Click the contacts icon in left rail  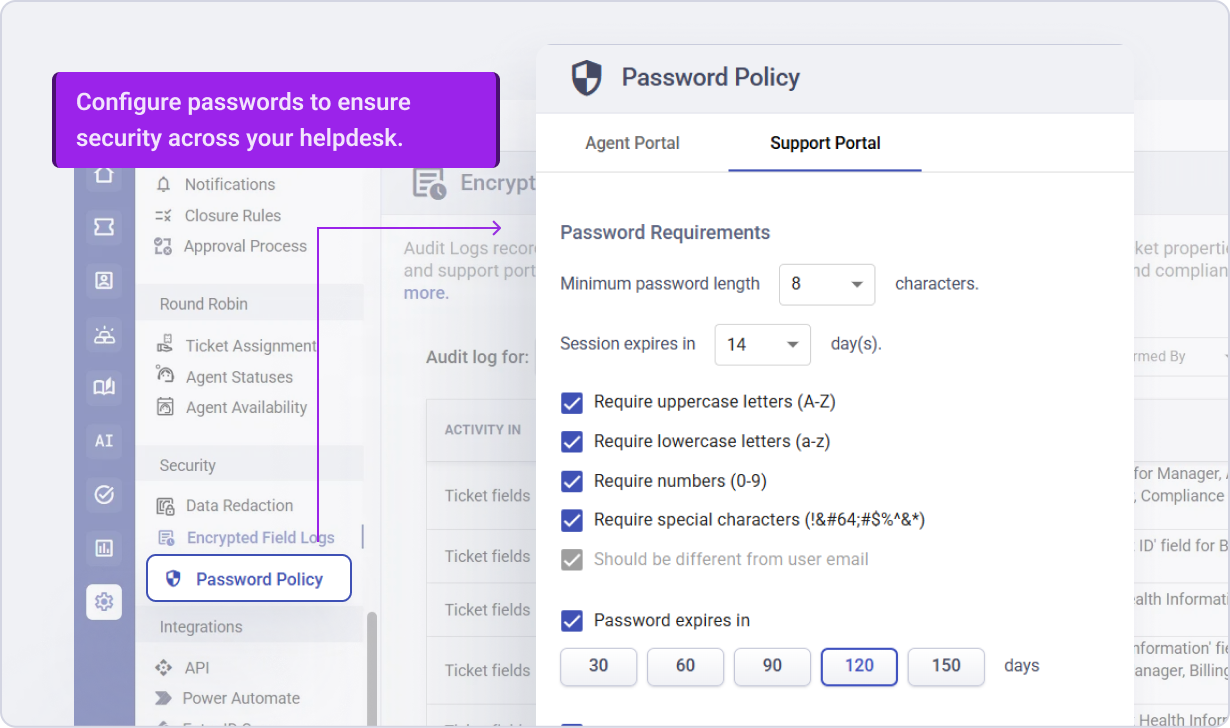104,281
